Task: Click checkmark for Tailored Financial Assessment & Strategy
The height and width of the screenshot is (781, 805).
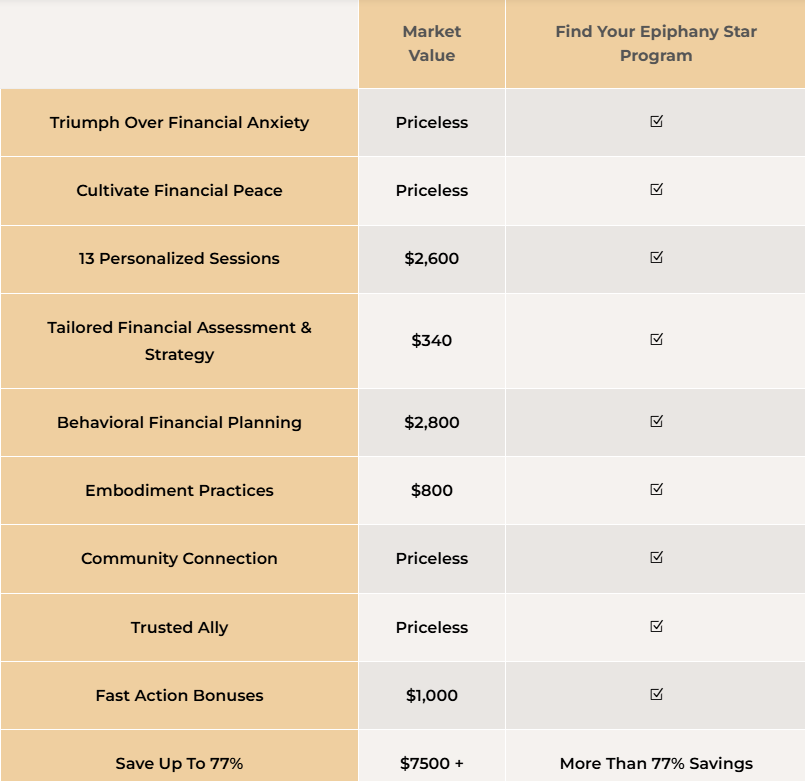Action: [x=656, y=339]
